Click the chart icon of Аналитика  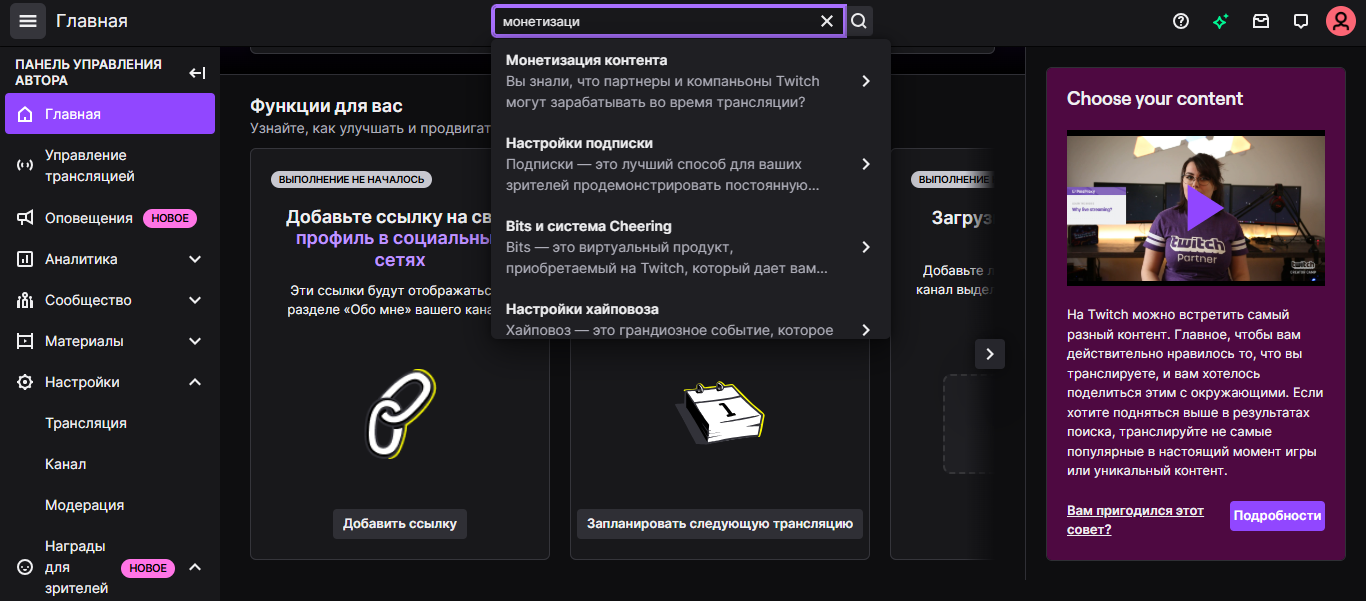point(25,259)
